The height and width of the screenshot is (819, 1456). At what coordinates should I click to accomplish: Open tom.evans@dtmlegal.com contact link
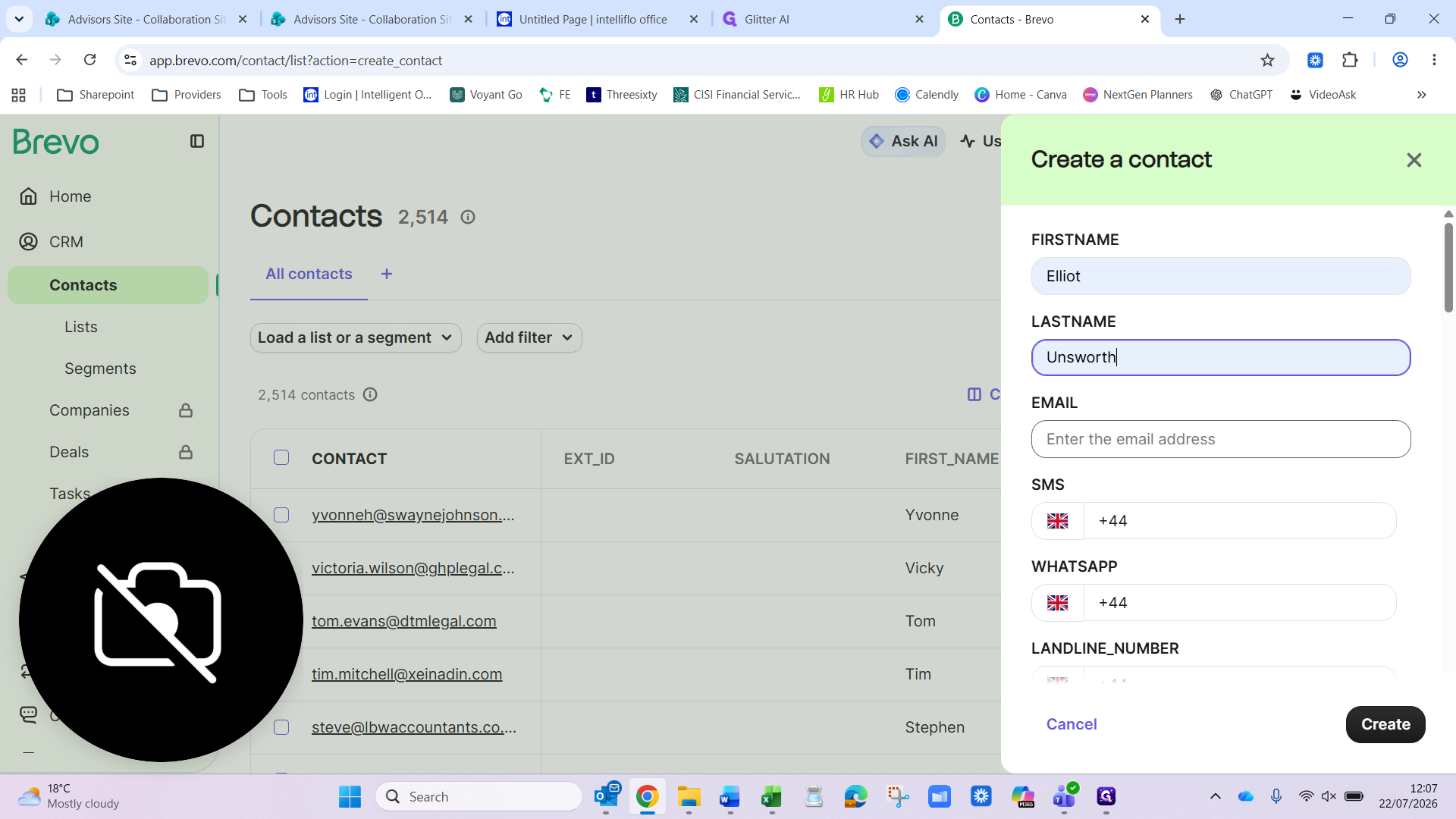click(403, 621)
